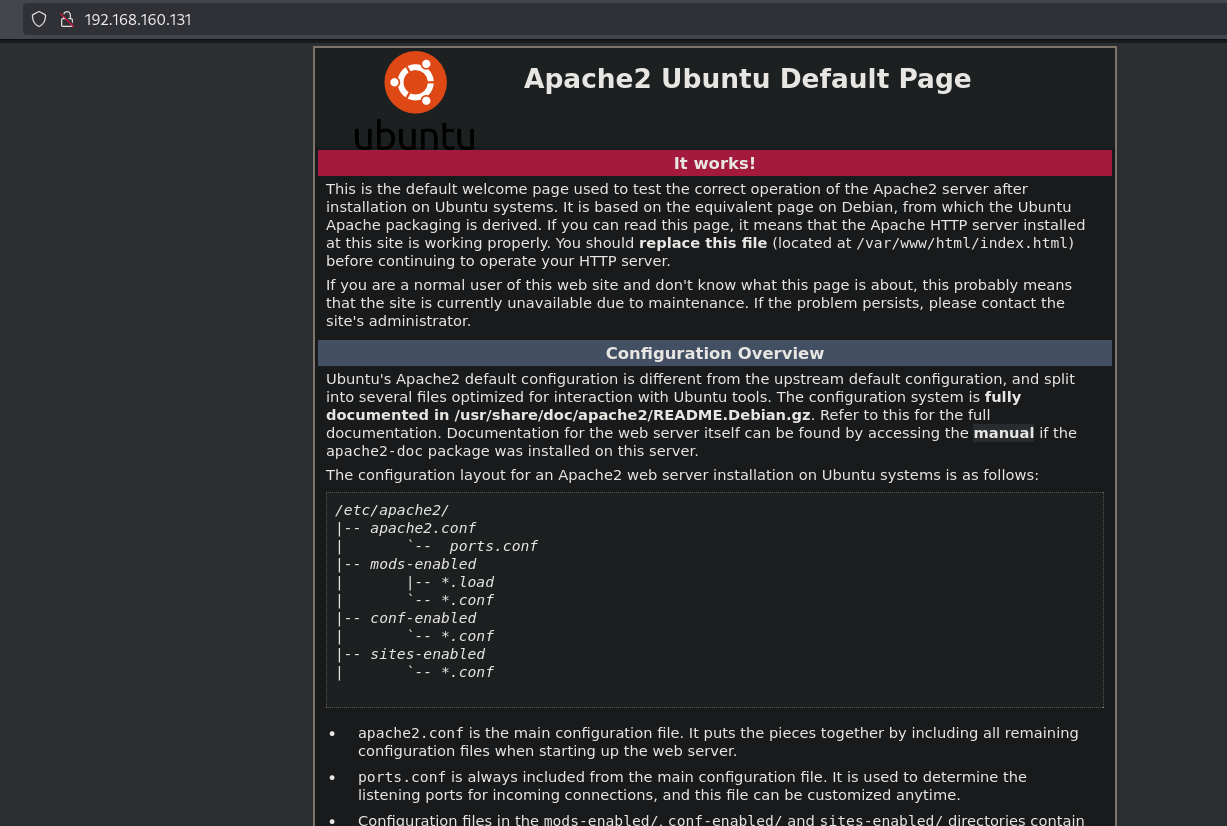Viewport: 1227px width, 826px height.
Task: Click the README.Debian.gz path in bold text
Action: click(632, 415)
